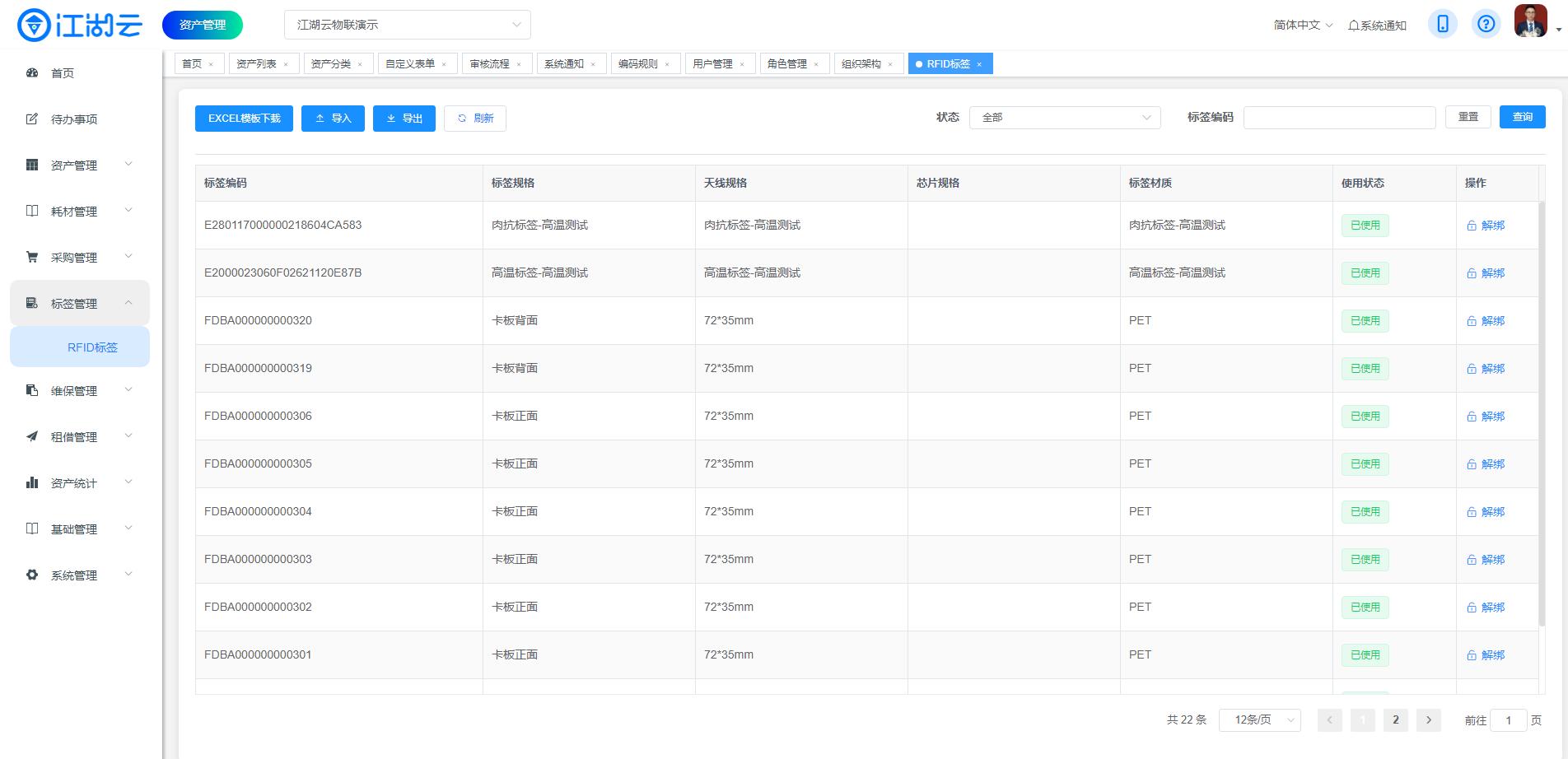Click the 江湖云 logo
1568x759 pixels.
[80, 25]
